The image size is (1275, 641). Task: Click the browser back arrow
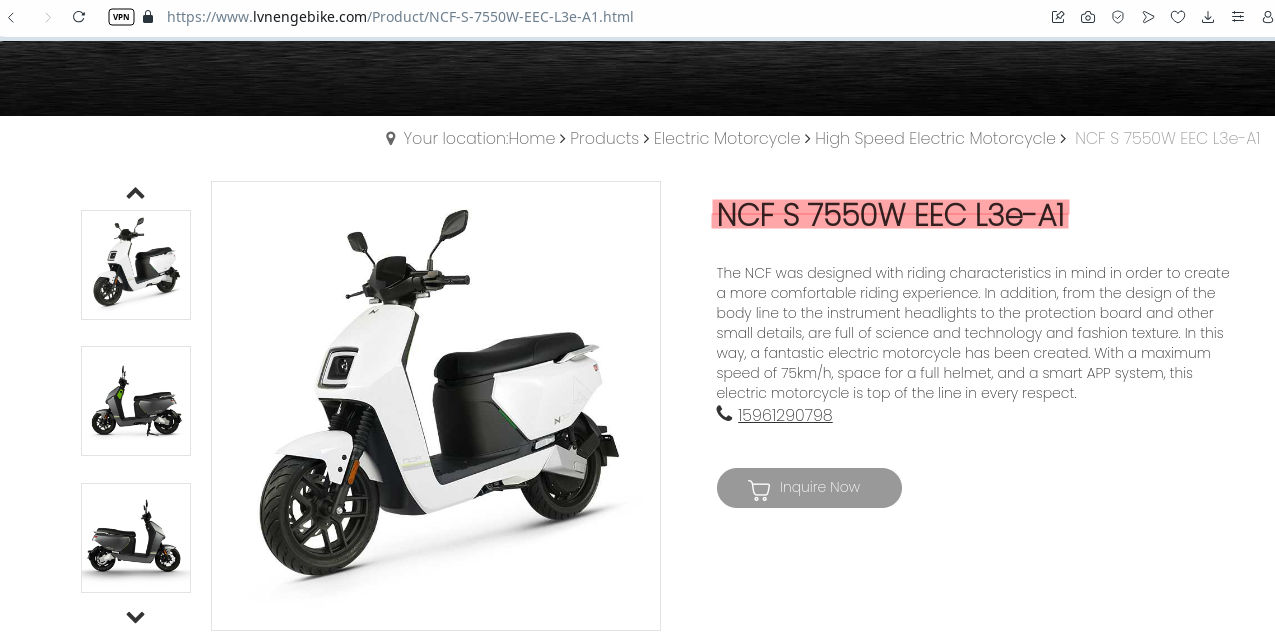[12, 17]
